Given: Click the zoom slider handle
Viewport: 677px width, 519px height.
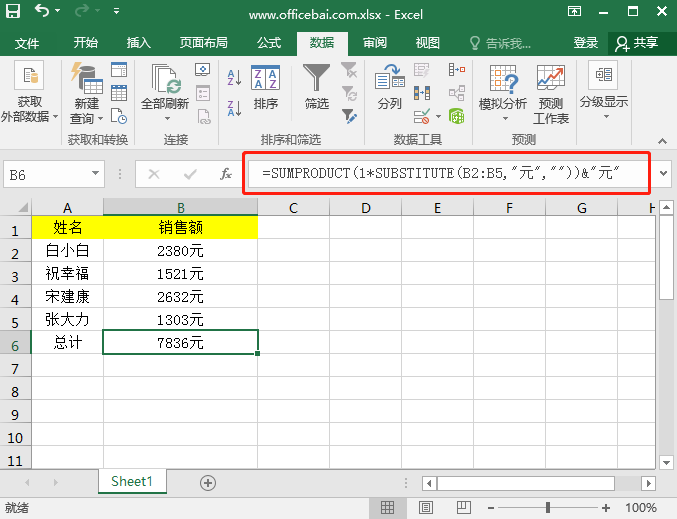Looking at the screenshot, I should point(547,508).
